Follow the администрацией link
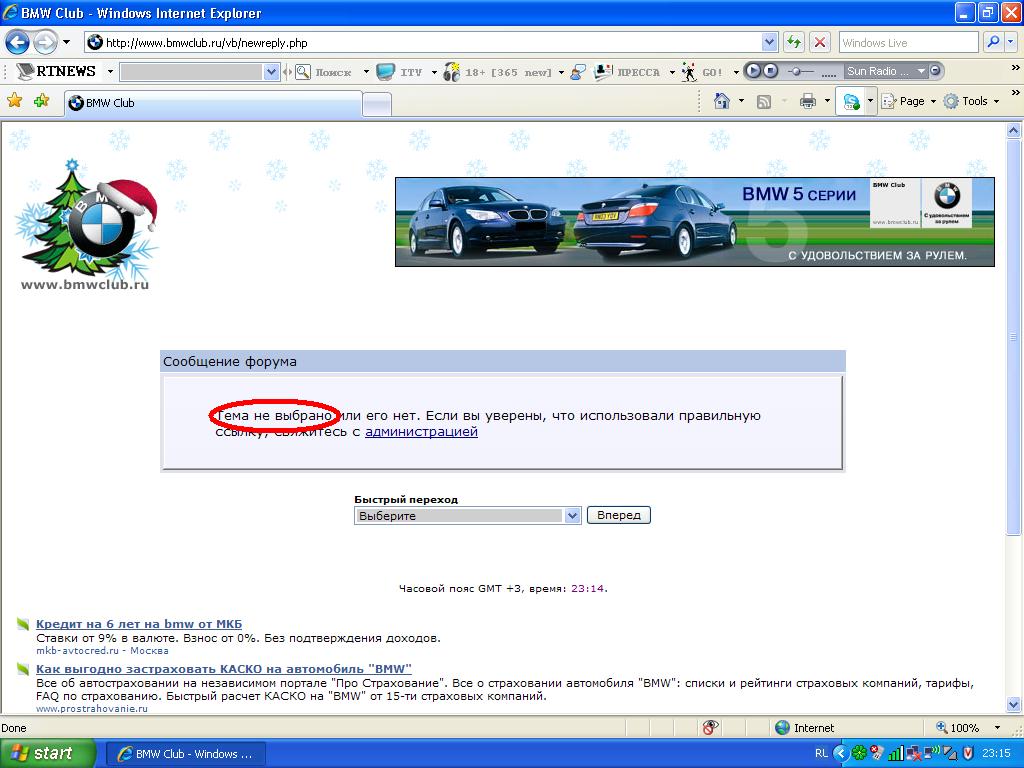Screen dimensions: 1024x768 [421, 432]
